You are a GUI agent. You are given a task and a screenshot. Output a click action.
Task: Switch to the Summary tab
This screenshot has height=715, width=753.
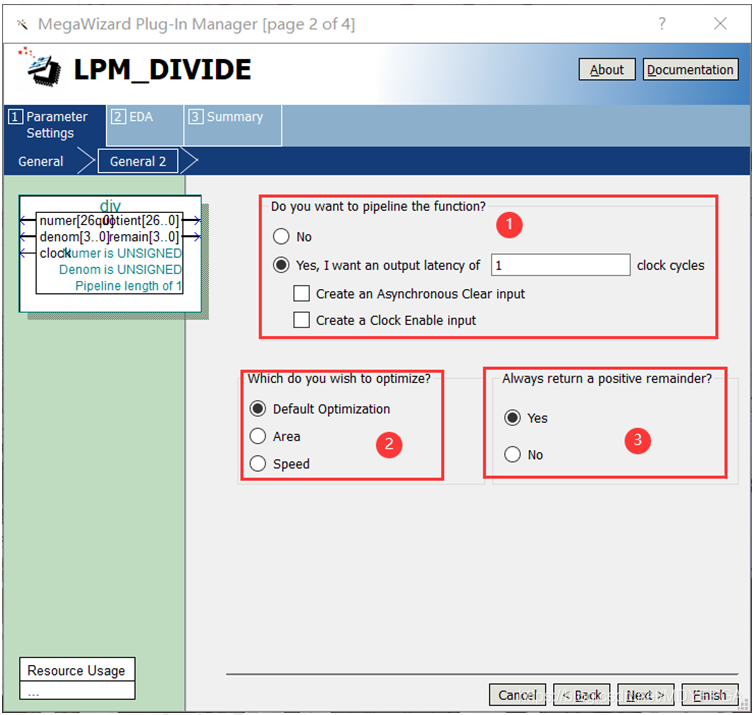click(233, 125)
